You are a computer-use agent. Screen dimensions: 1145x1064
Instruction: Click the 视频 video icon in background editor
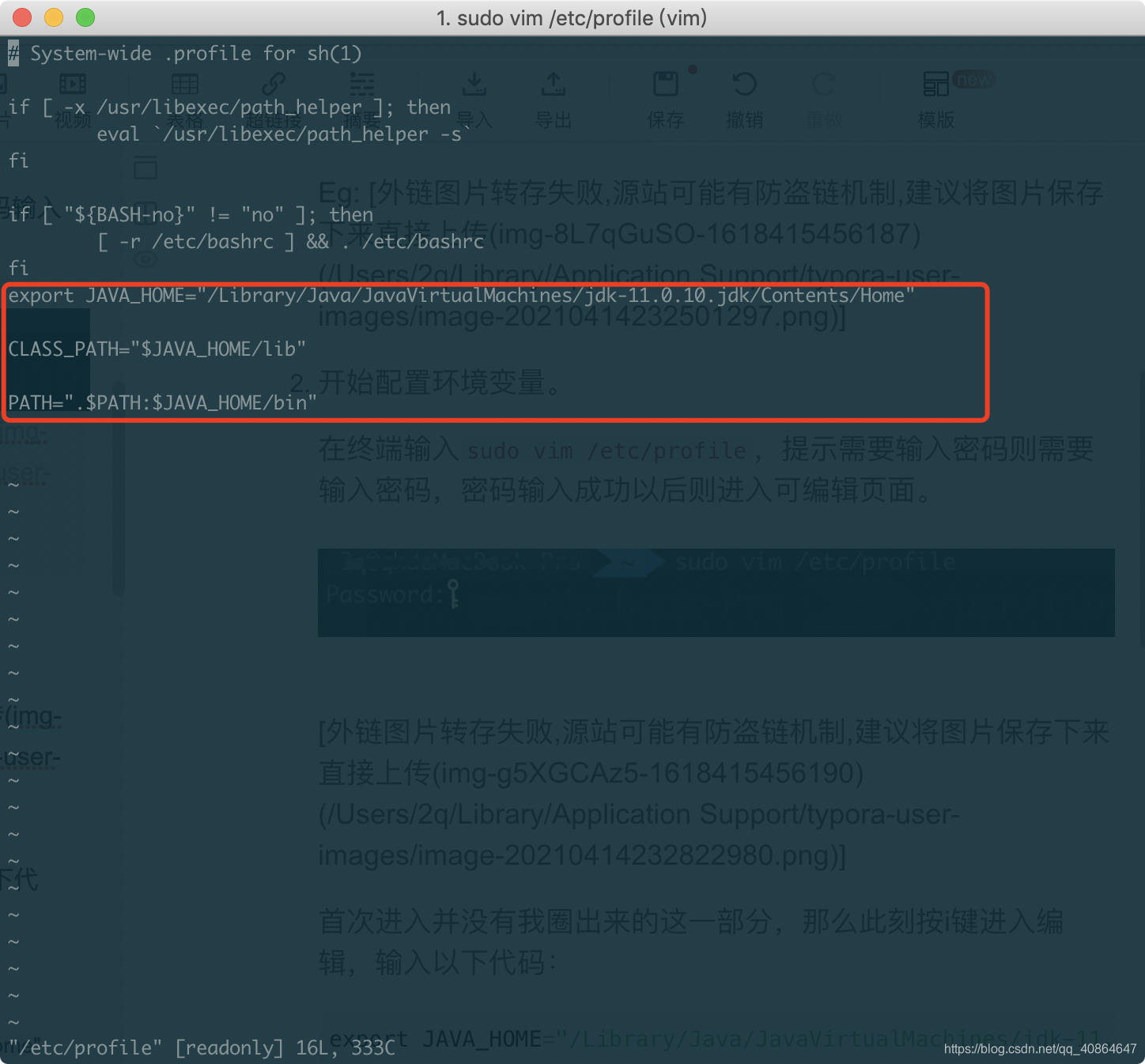[73, 85]
